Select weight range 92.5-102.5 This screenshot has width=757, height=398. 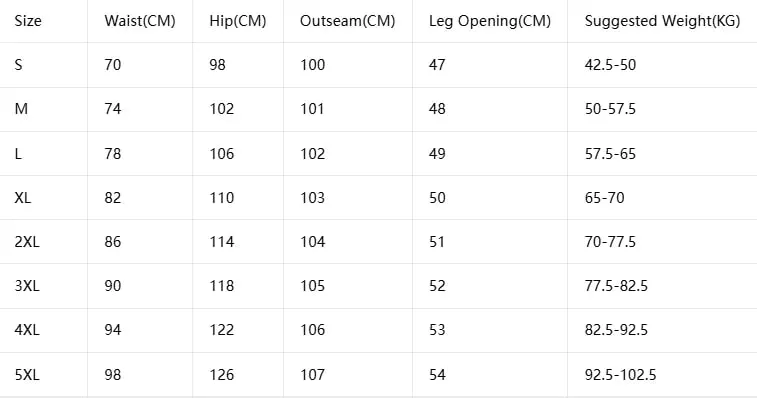(620, 374)
